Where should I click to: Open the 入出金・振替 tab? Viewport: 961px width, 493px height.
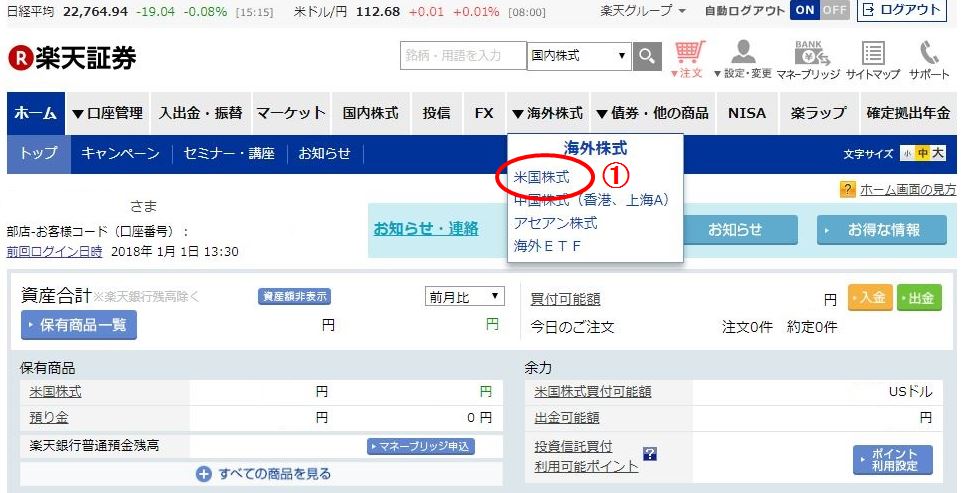[x=200, y=113]
